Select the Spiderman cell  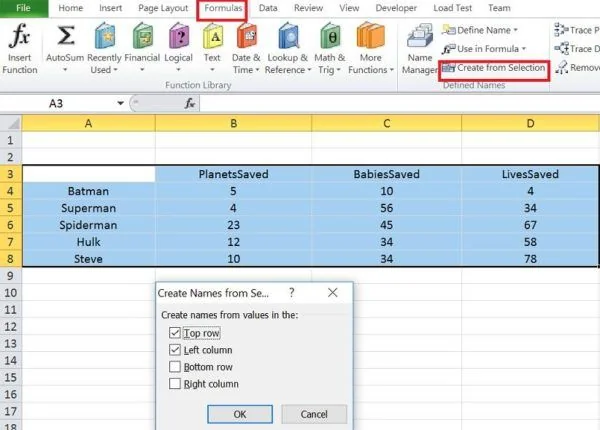pos(88,225)
